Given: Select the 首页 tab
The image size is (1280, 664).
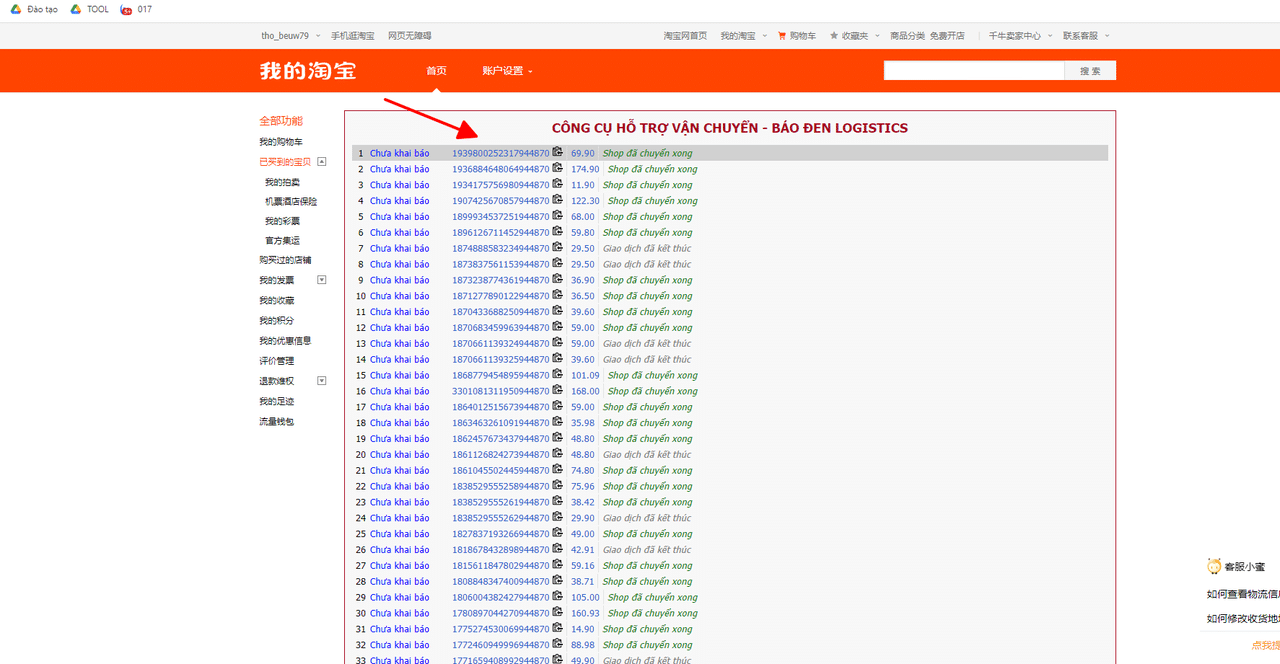Looking at the screenshot, I should click(x=436, y=71).
